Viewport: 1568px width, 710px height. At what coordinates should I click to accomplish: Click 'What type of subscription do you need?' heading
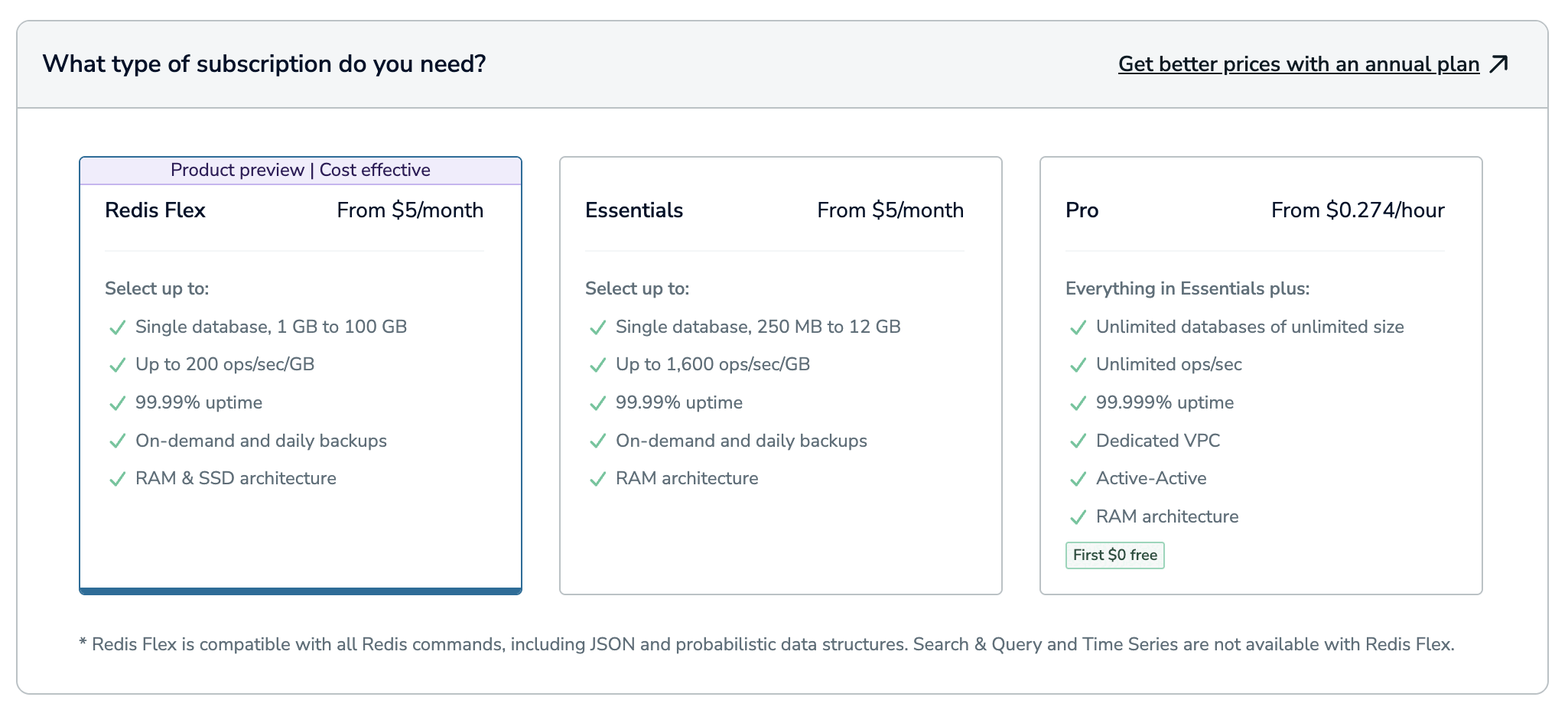click(x=265, y=64)
